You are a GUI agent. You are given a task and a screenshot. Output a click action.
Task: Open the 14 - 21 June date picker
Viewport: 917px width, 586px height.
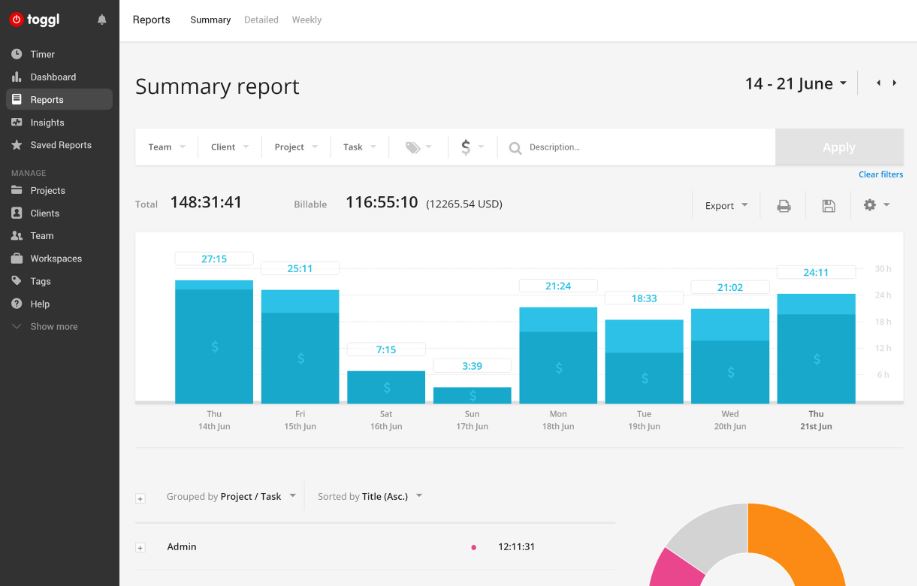[795, 84]
